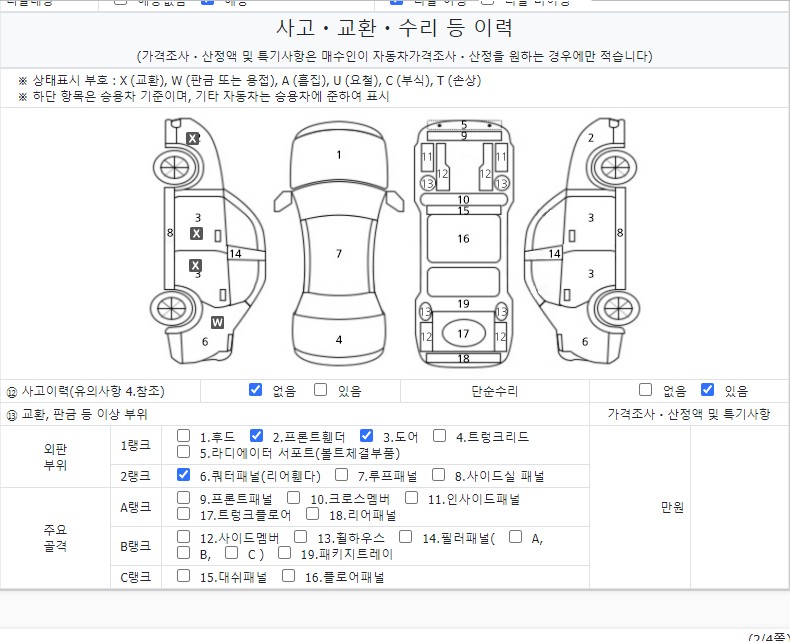Click rear panel 18 in underbody diagram
This screenshot has width=790, height=643.
point(463,358)
